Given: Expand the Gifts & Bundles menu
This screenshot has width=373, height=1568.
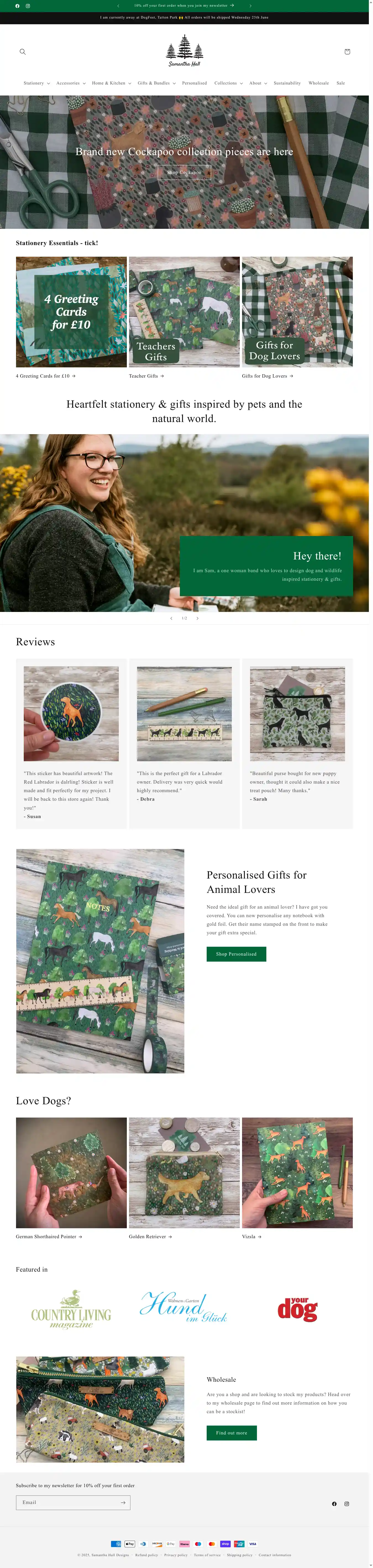Looking at the screenshot, I should click(157, 83).
